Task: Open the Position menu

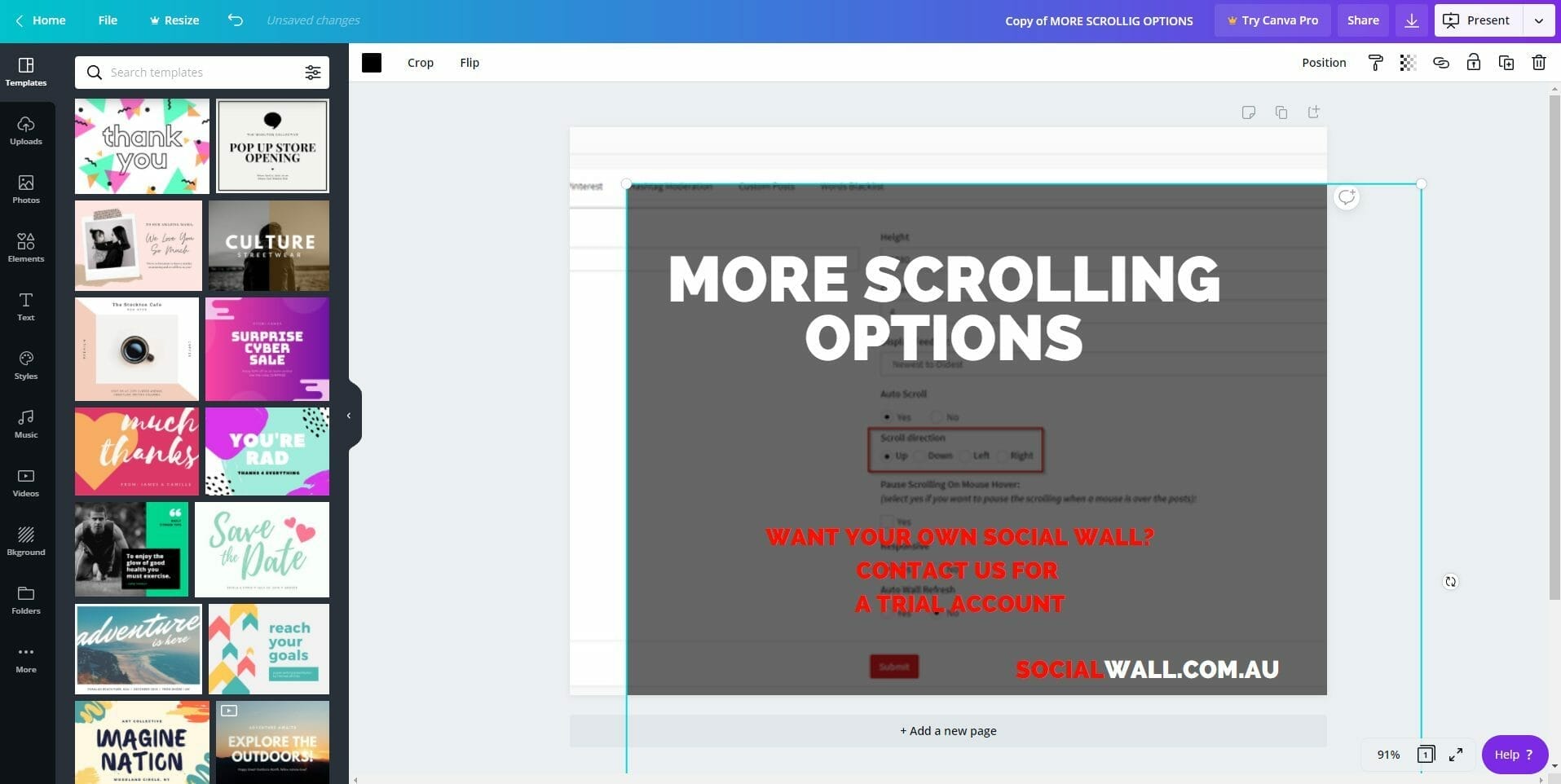Action: pyautogui.click(x=1323, y=63)
